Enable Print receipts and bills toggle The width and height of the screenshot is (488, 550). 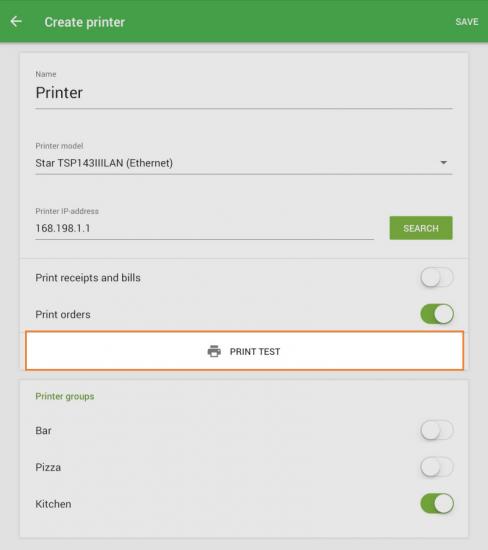pos(437,277)
